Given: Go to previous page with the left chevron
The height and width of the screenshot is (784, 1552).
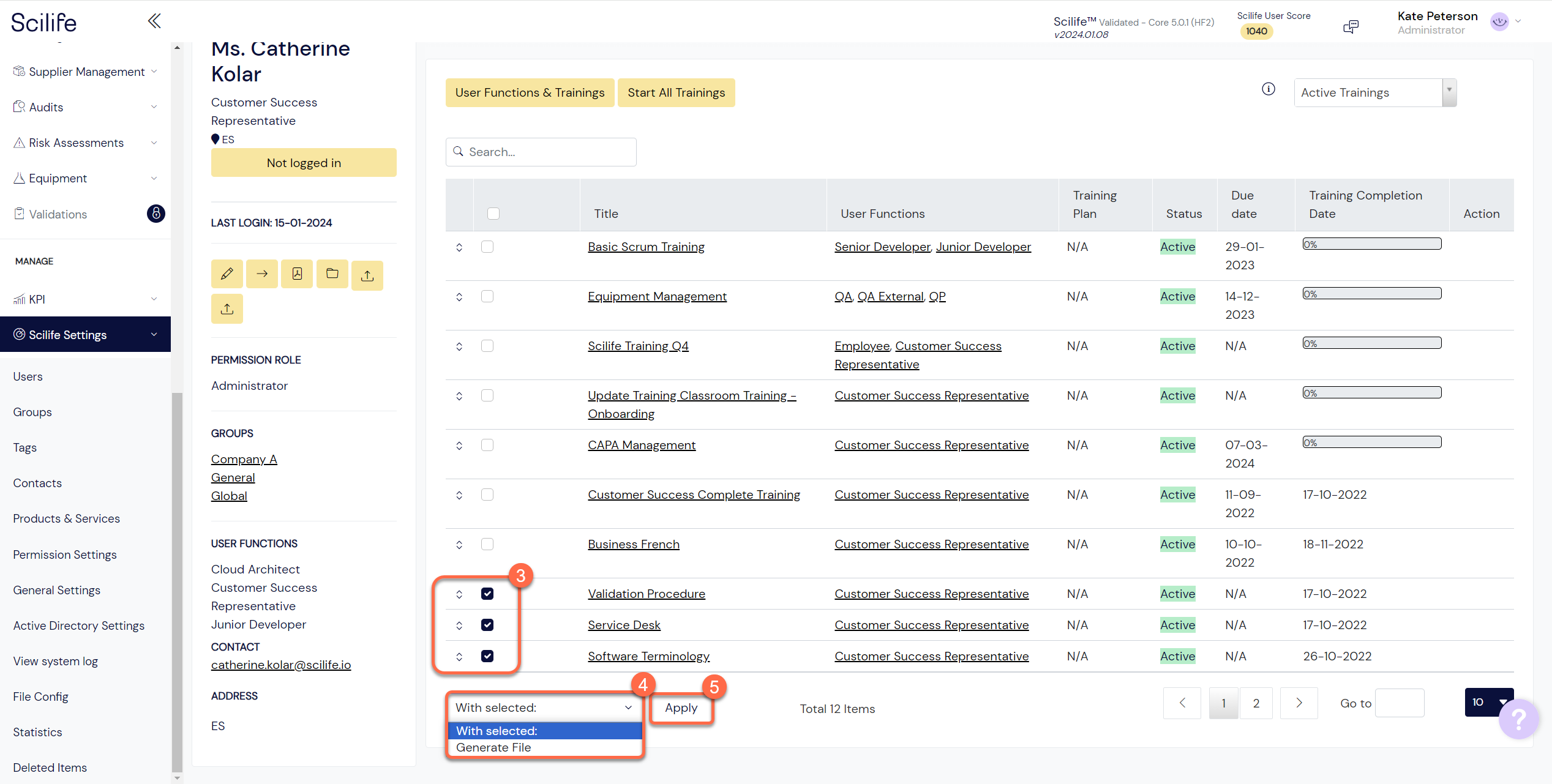Looking at the screenshot, I should coord(1182,703).
